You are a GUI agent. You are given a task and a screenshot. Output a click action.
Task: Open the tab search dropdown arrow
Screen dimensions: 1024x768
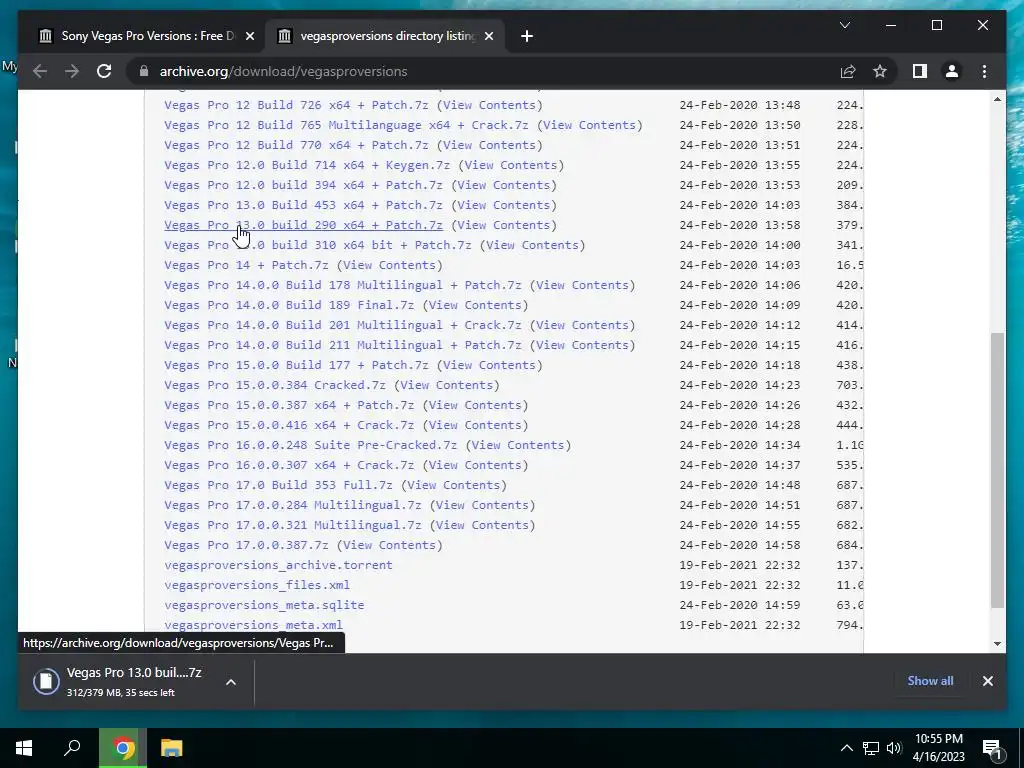tap(844, 25)
